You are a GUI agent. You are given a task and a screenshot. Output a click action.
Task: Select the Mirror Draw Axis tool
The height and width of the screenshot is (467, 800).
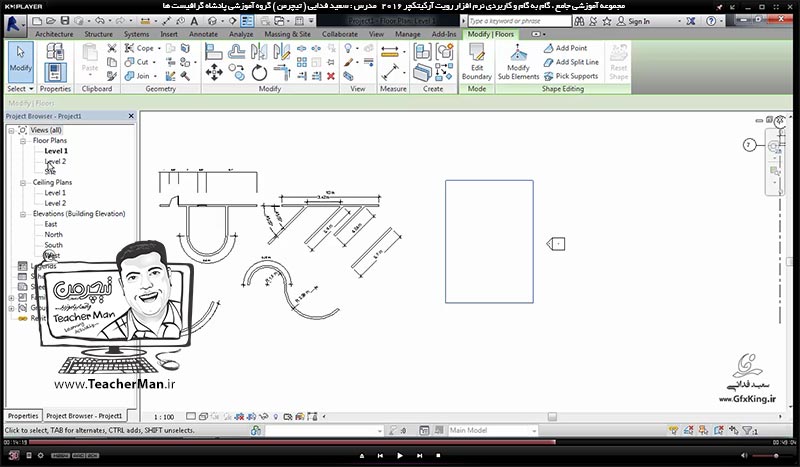click(281, 52)
